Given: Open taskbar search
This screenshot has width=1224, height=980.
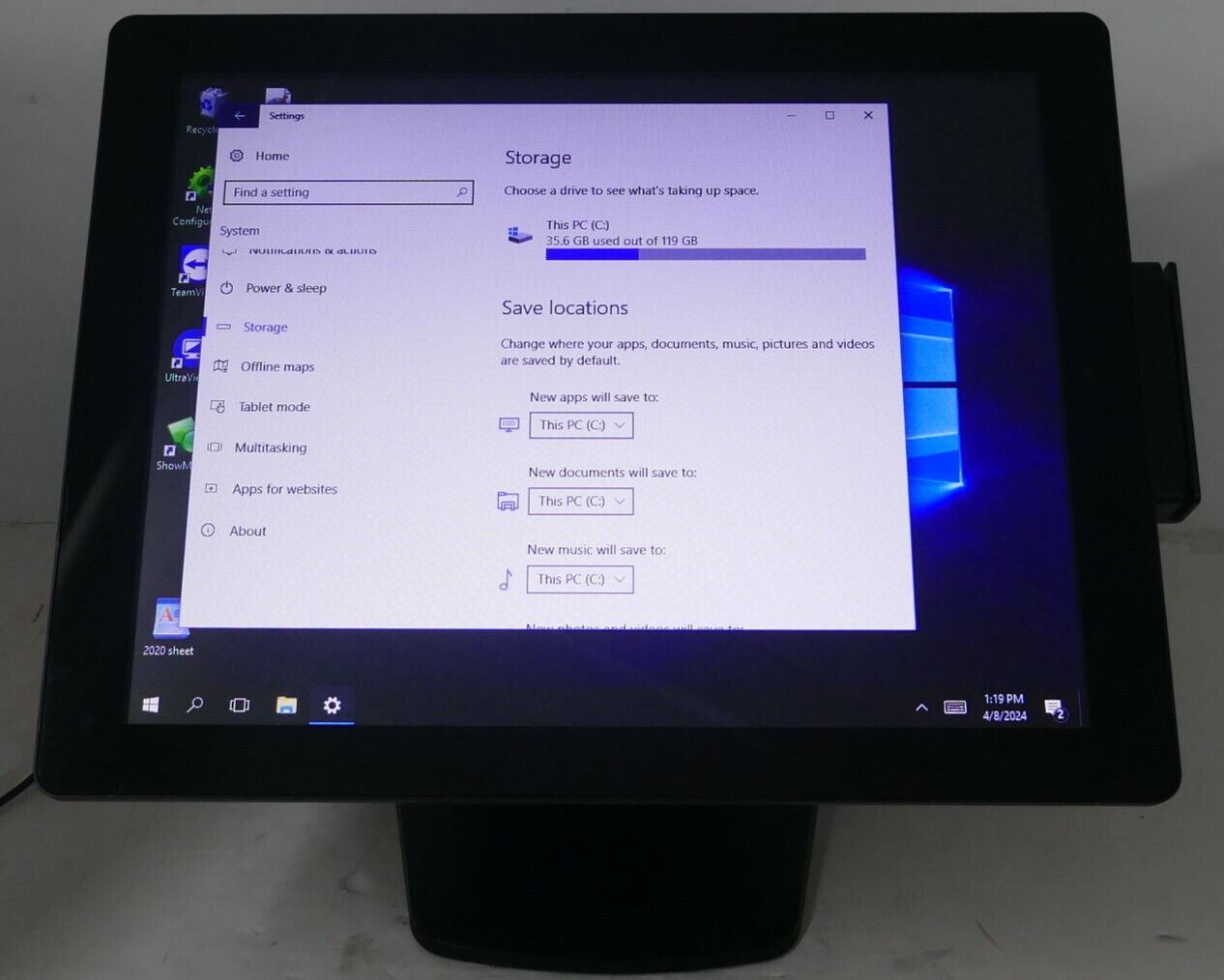Looking at the screenshot, I should (194, 705).
